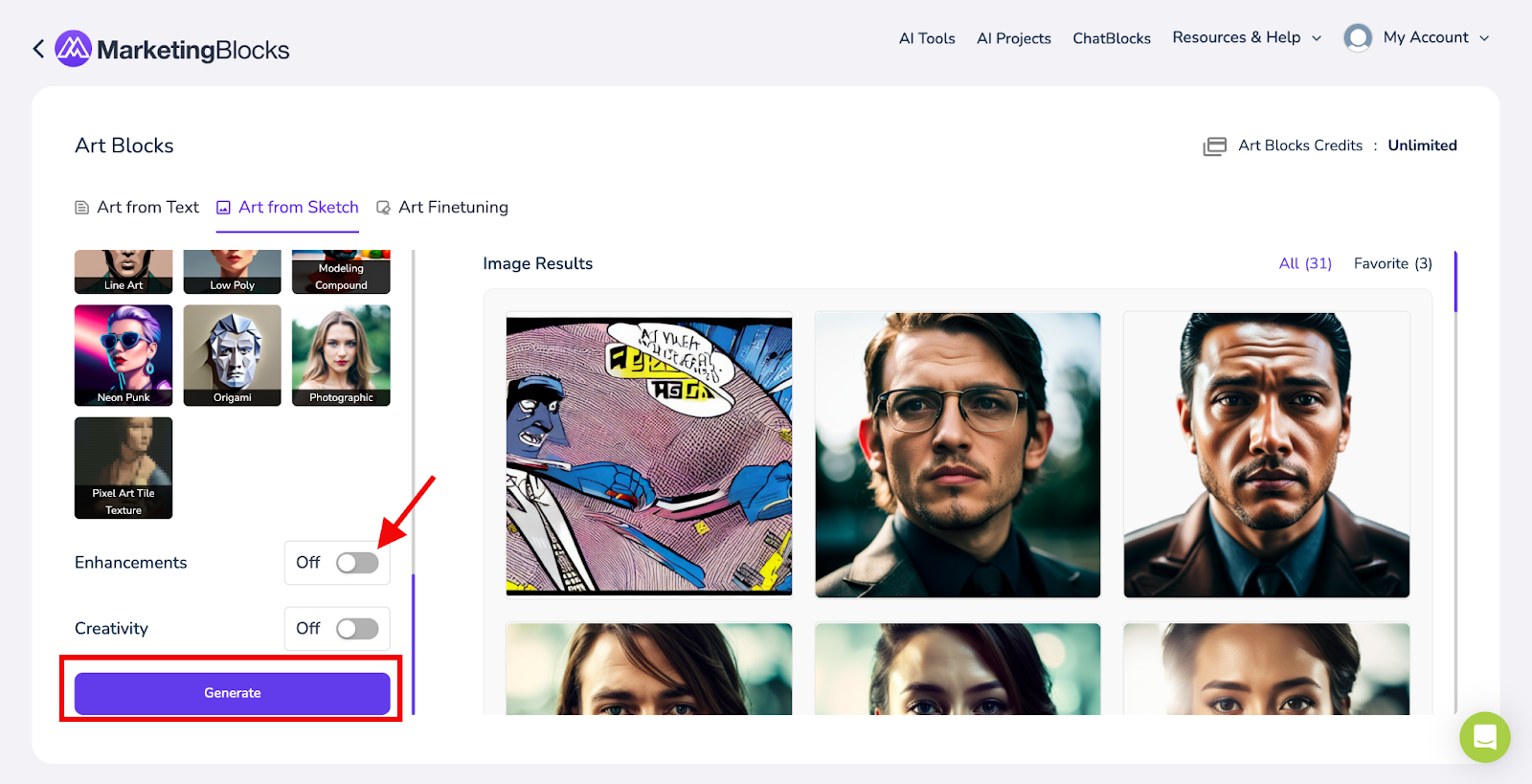Viewport: 1532px width, 784px height.
Task: Click the Image Results heading
Action: (537, 263)
